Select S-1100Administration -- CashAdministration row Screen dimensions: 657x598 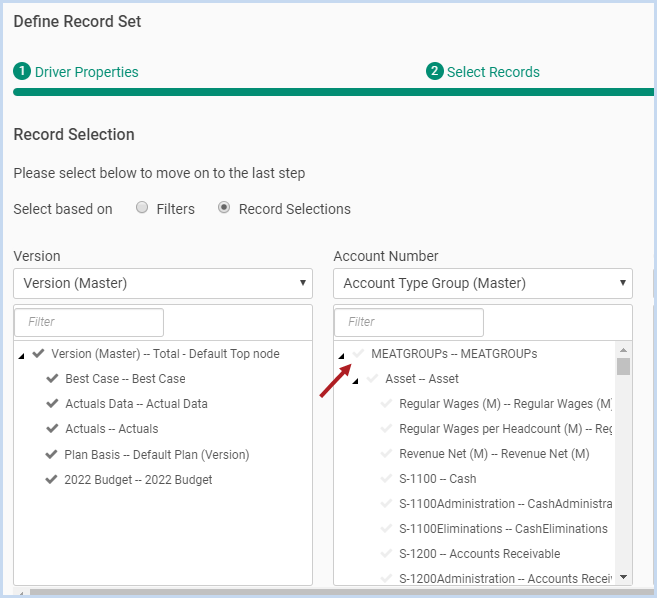point(505,504)
